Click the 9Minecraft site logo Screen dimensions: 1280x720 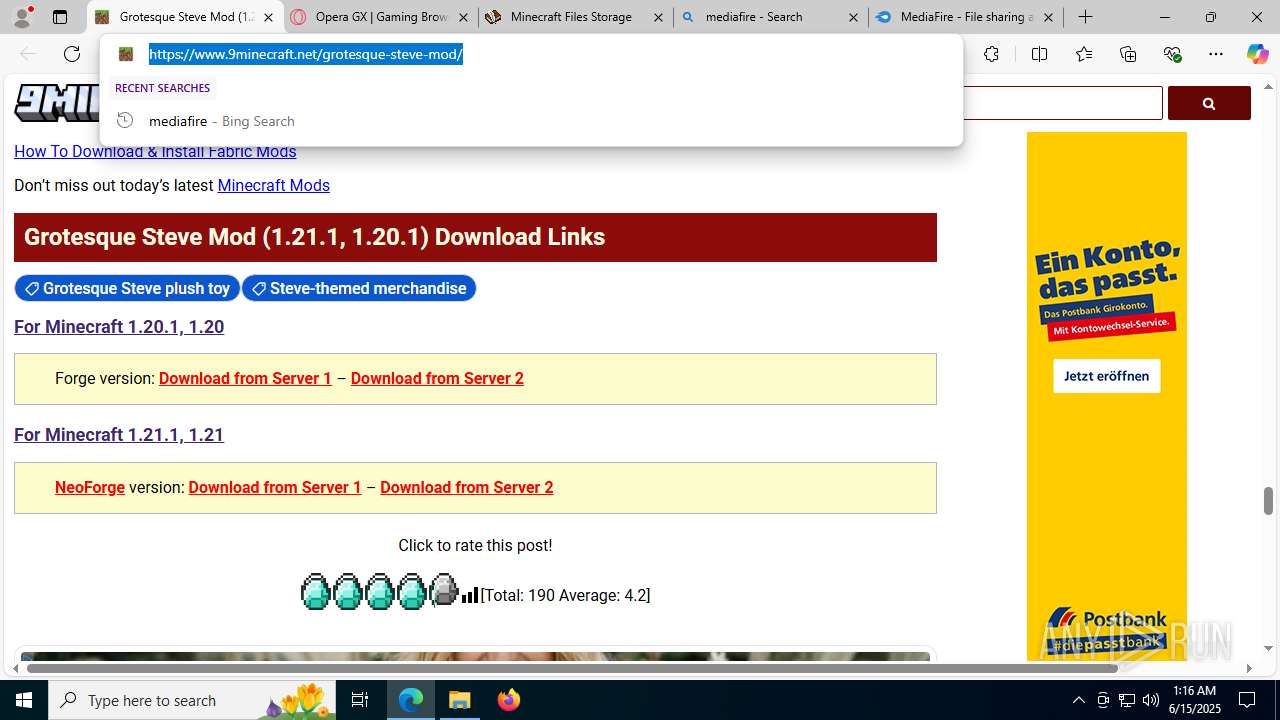point(56,103)
